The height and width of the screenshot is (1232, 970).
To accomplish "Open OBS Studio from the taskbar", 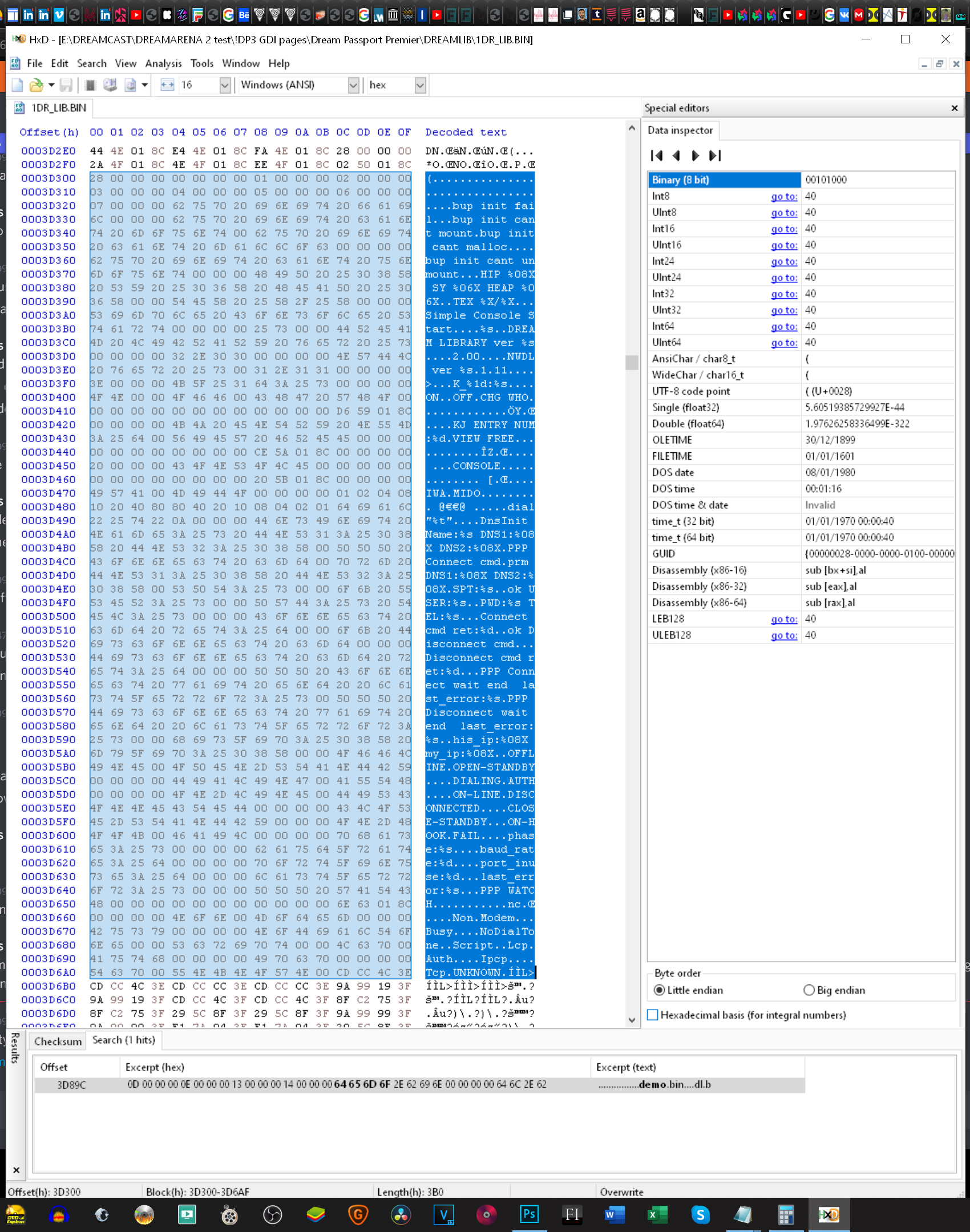I will click(273, 1214).
